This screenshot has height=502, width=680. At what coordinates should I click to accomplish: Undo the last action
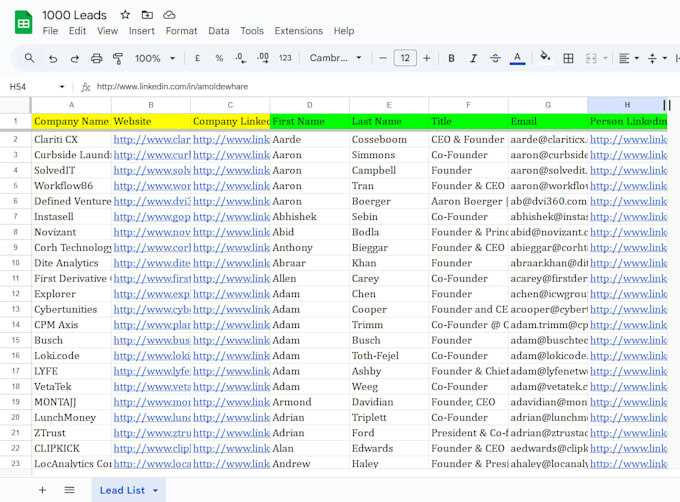pos(53,58)
